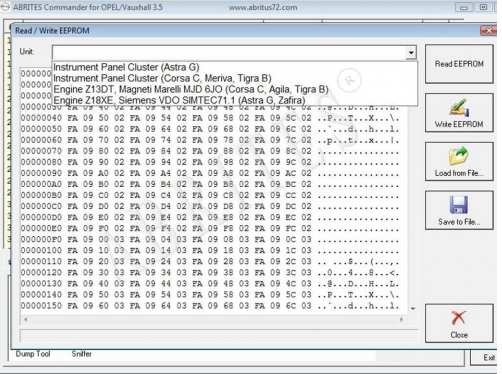Click the Save to File floppy icon
This screenshot has height=374, width=502.
tap(459, 204)
